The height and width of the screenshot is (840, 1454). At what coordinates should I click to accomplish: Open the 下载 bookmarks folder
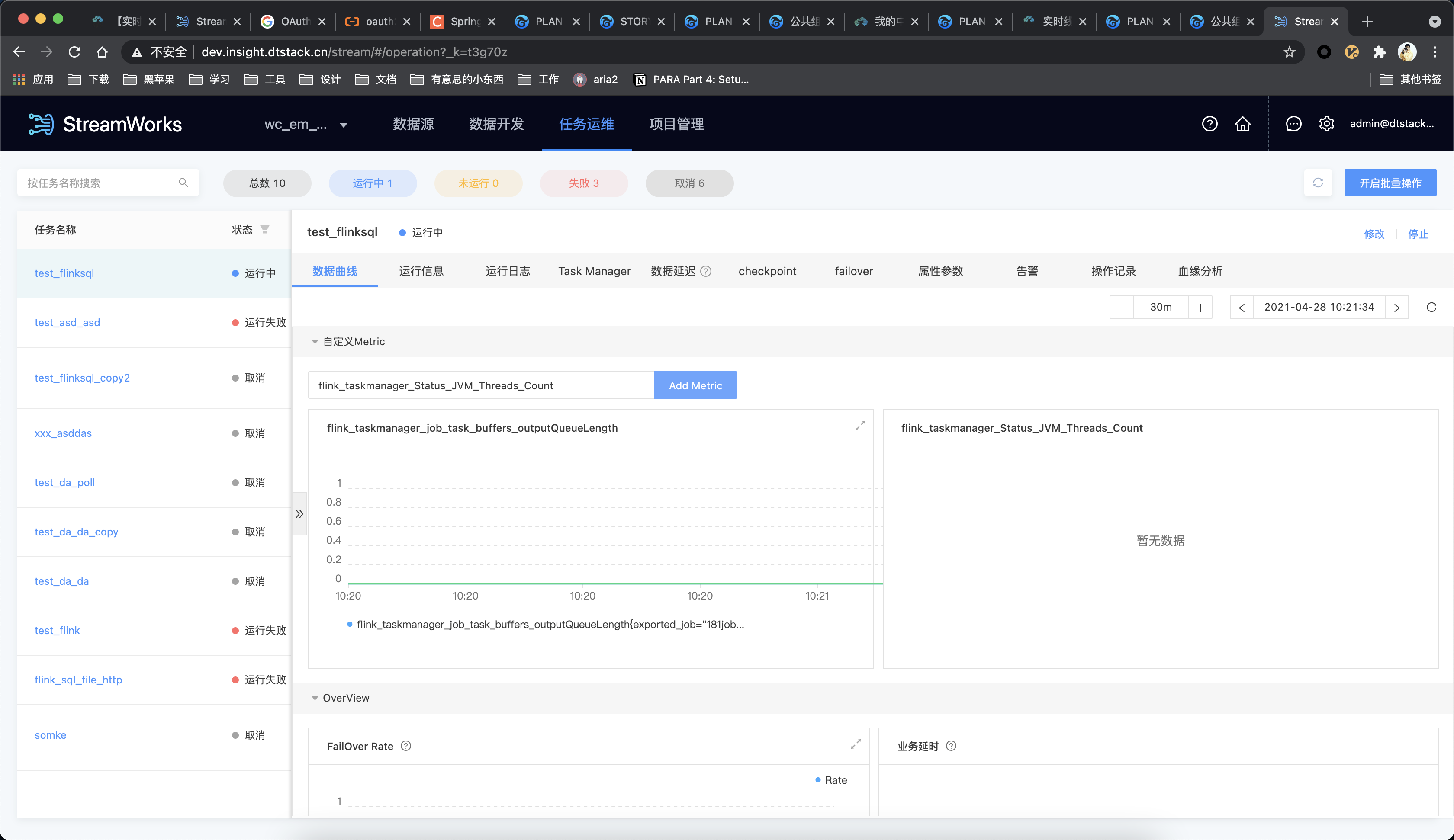point(88,79)
